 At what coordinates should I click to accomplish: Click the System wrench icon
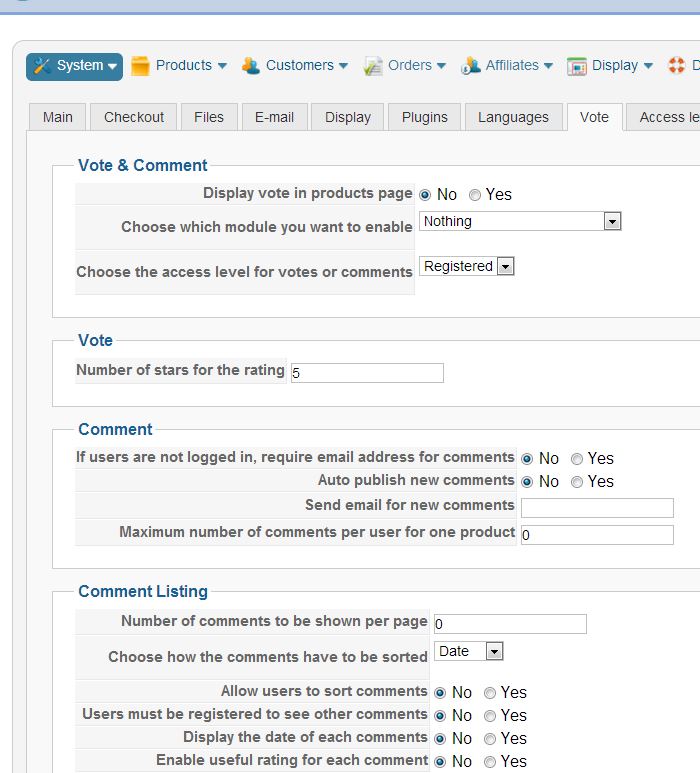click(41, 66)
